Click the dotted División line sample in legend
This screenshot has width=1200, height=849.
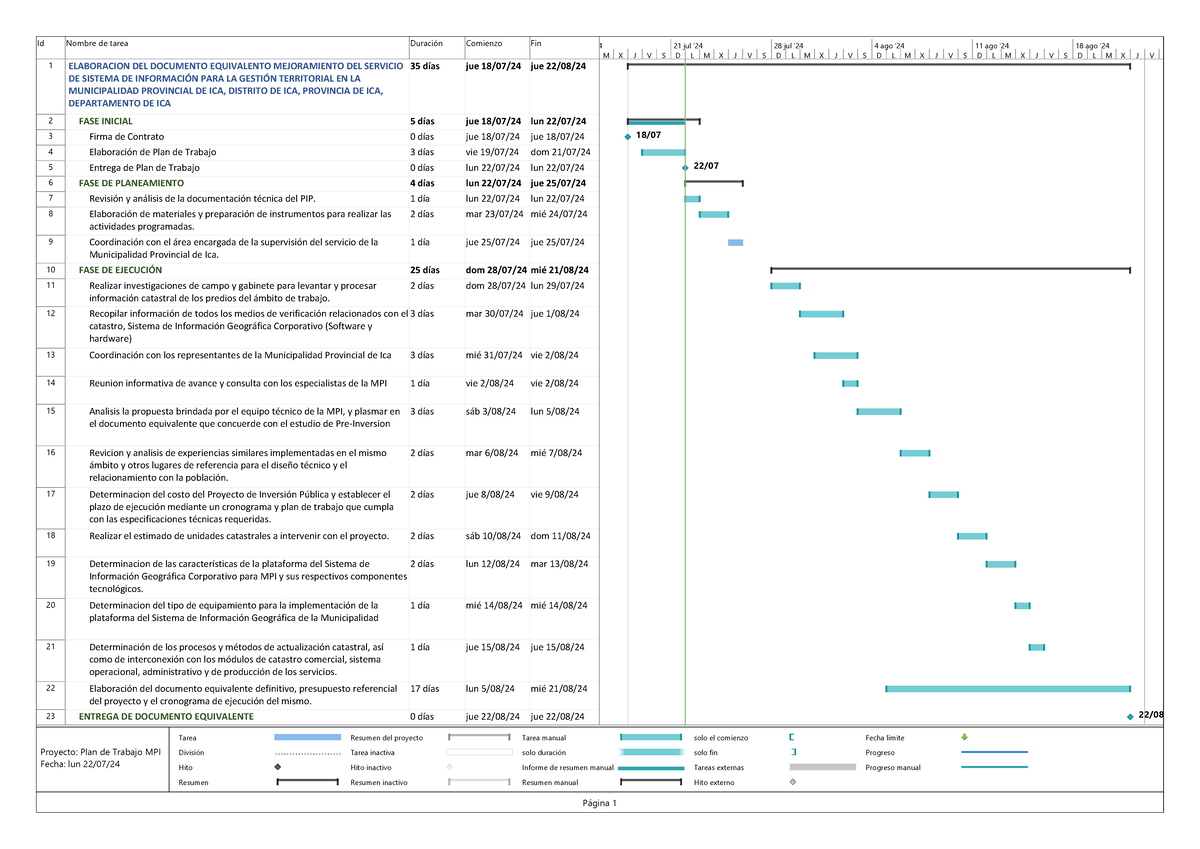tap(308, 752)
